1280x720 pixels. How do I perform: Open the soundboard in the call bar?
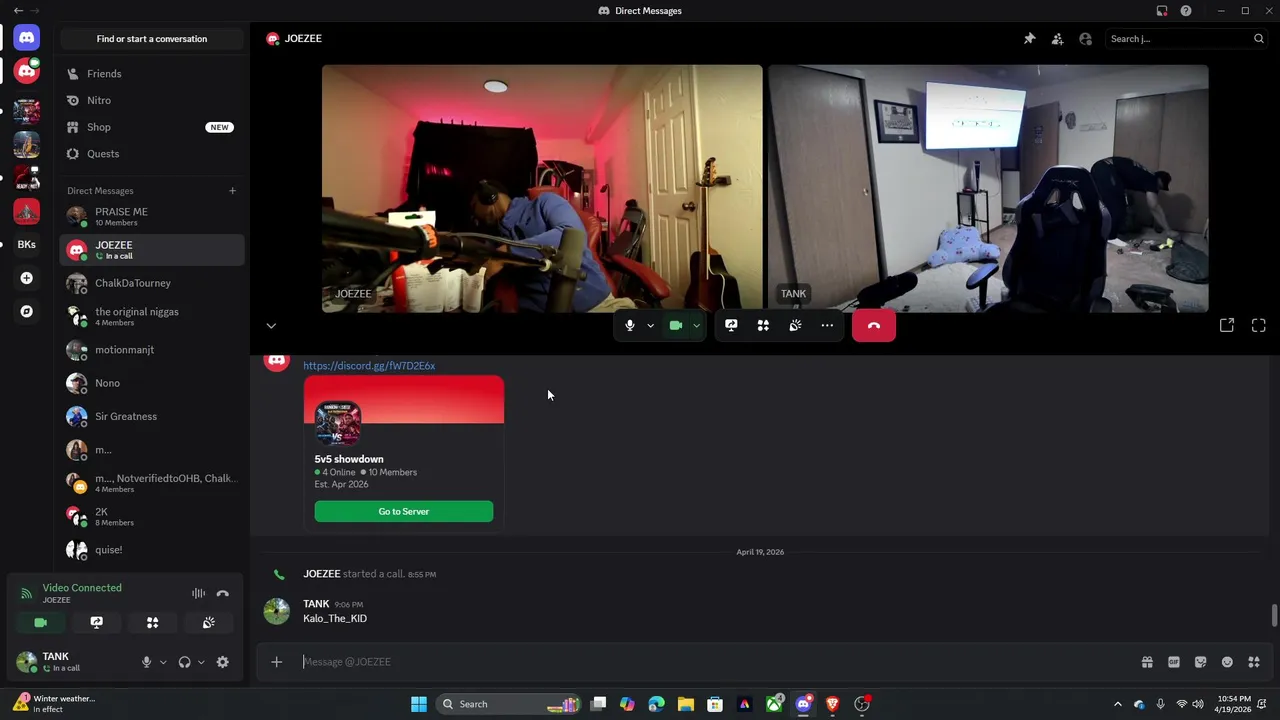click(x=795, y=325)
